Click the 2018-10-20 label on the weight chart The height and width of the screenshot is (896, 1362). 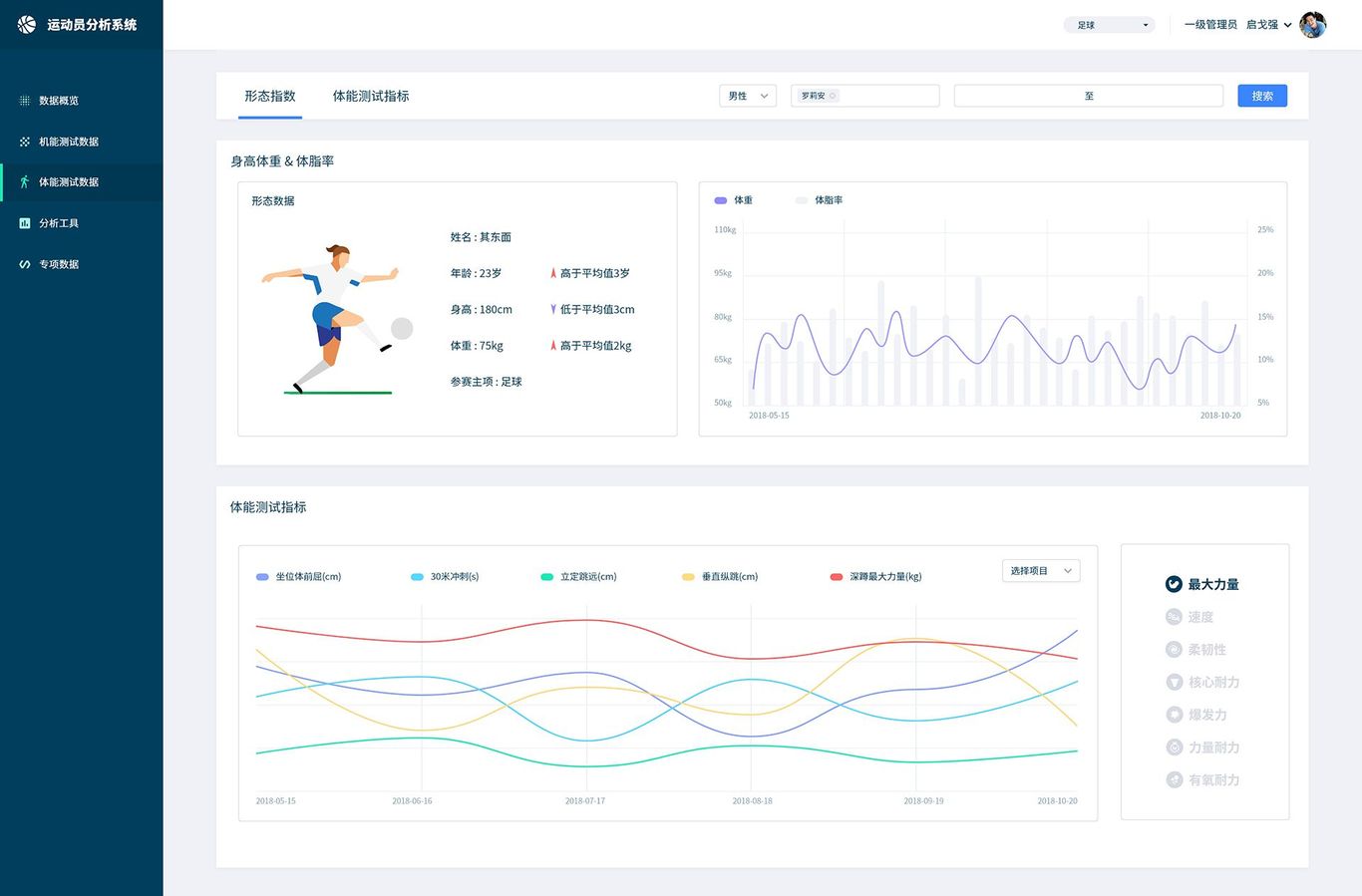coord(1220,416)
